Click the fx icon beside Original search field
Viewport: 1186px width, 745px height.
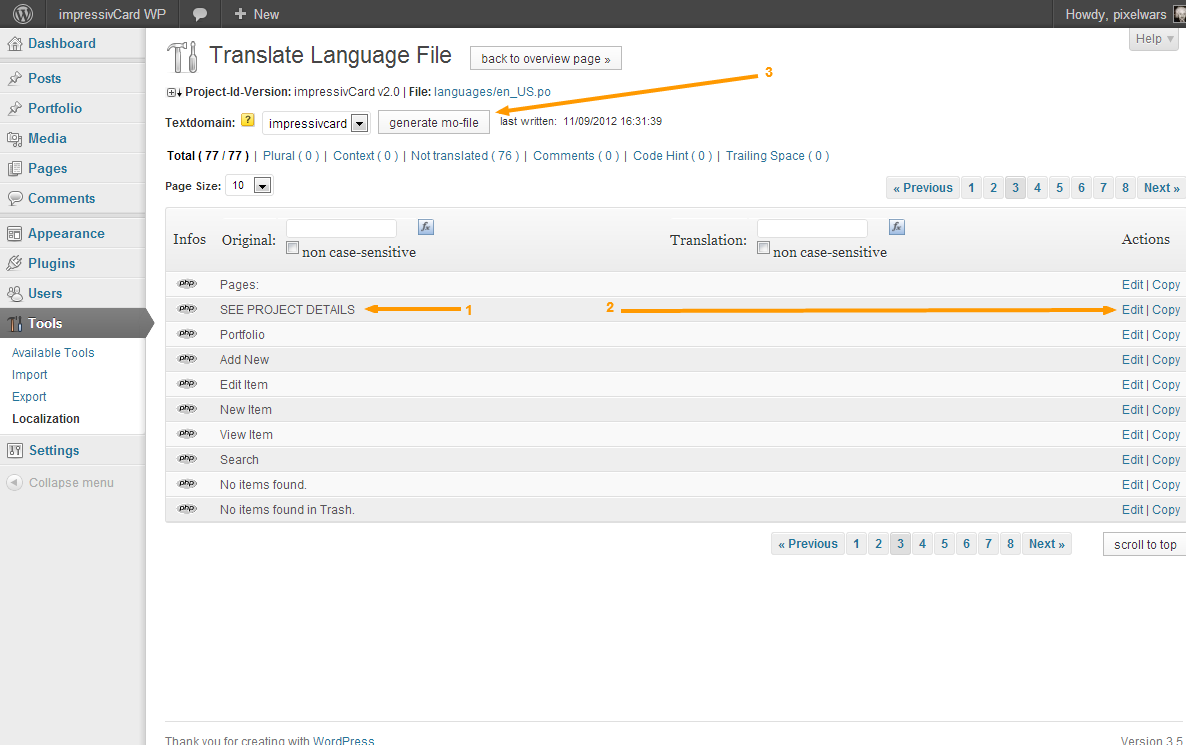point(425,227)
